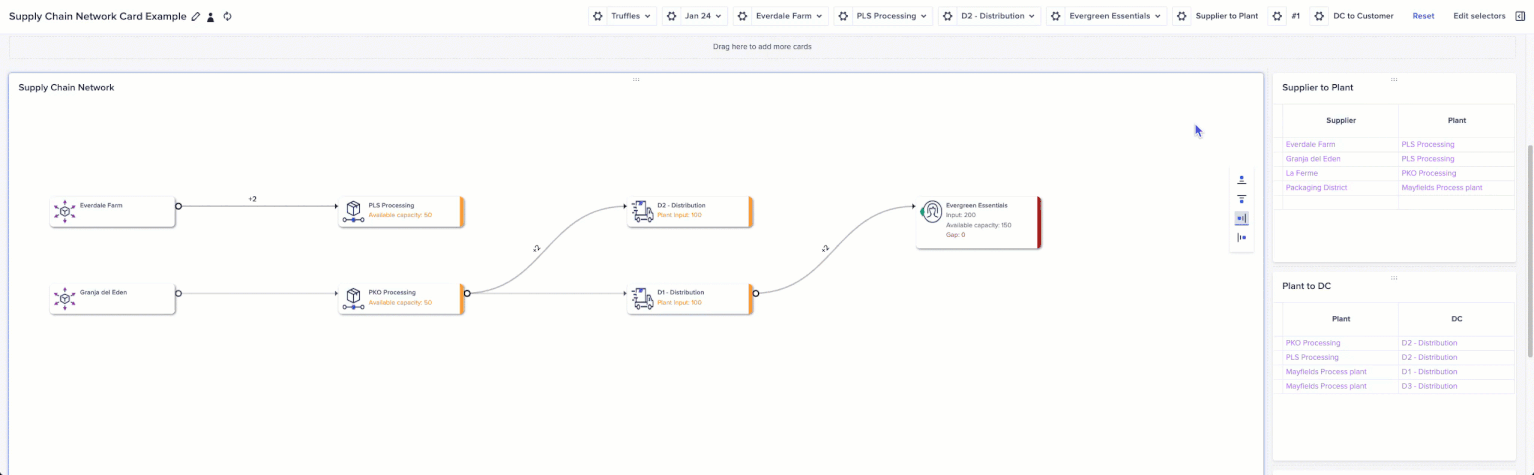The width and height of the screenshot is (1534, 475).
Task: Click the Supplier to Plant selector label
Action: (1227, 16)
